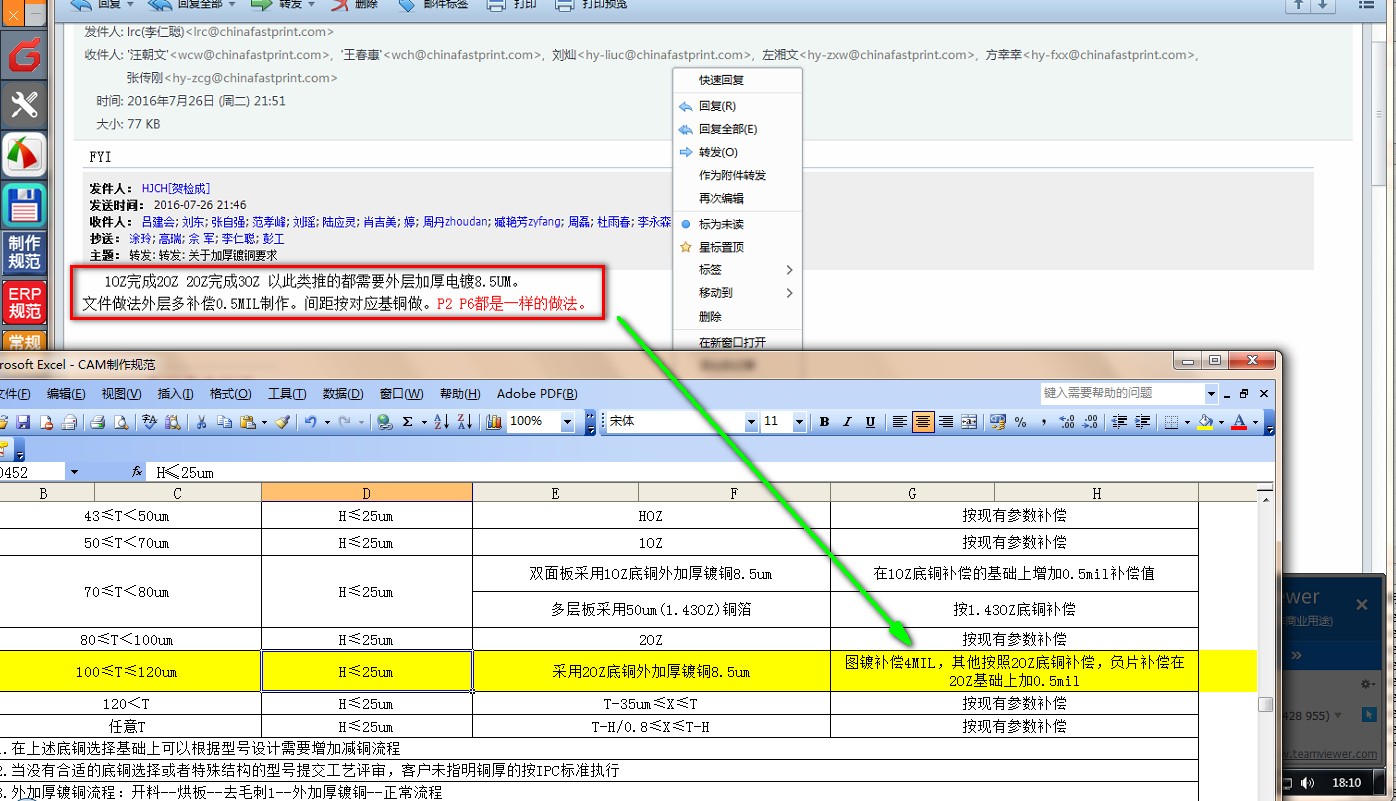Open Font Color red A swatch
The width and height of the screenshot is (1396, 801).
click(x=1239, y=422)
